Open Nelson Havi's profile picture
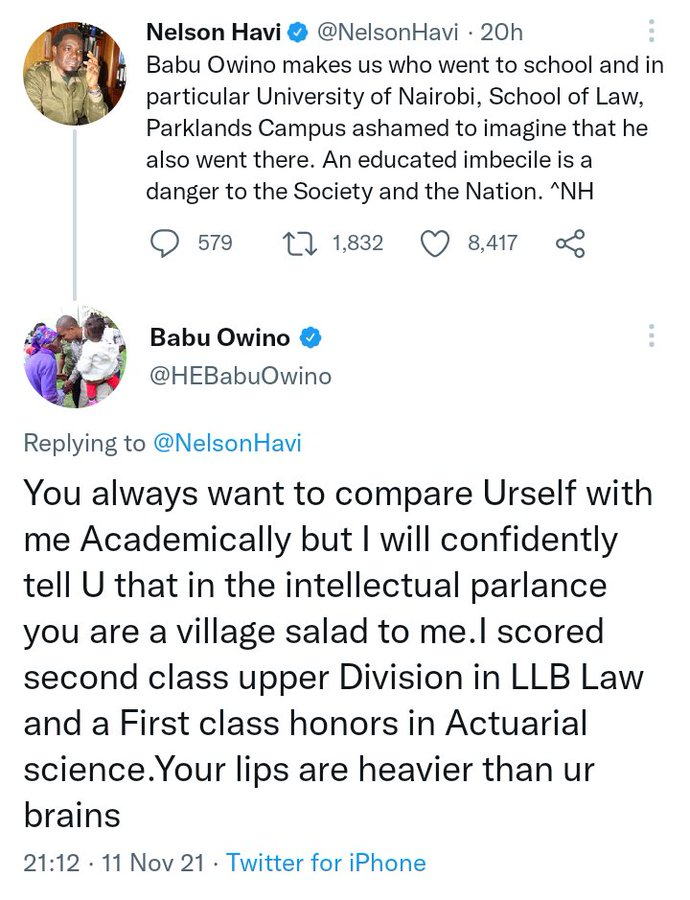This screenshot has height=900, width=690. click(74, 73)
